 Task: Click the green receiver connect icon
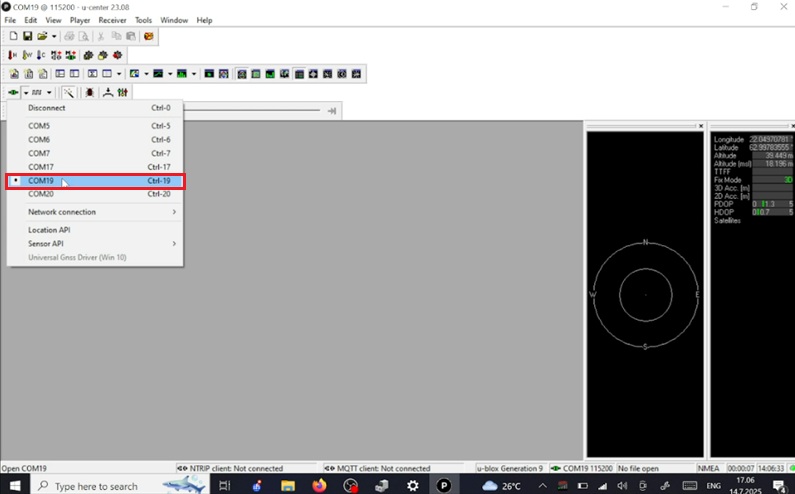13,92
